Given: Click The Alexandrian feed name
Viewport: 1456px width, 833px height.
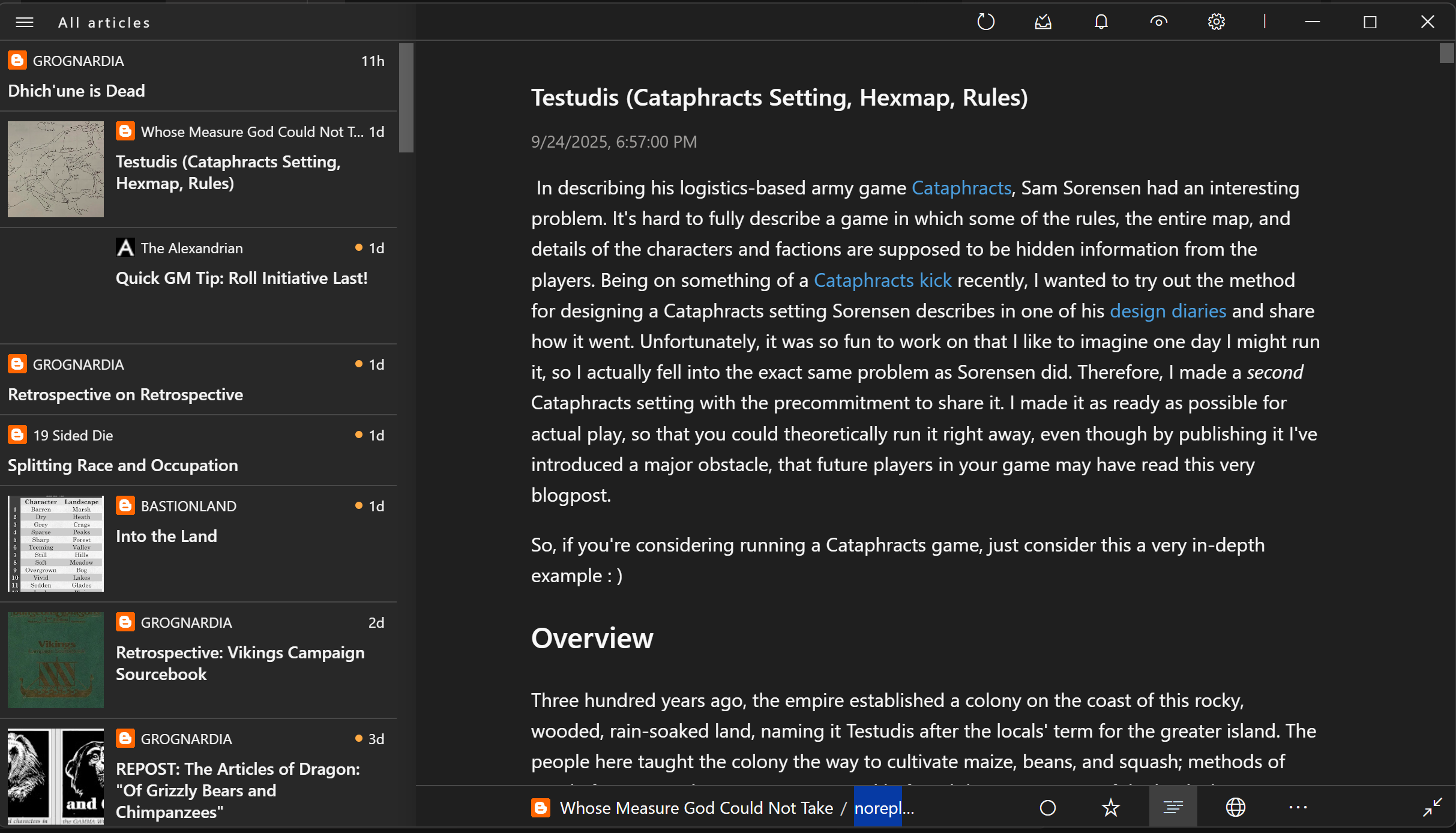Looking at the screenshot, I should click(191, 248).
